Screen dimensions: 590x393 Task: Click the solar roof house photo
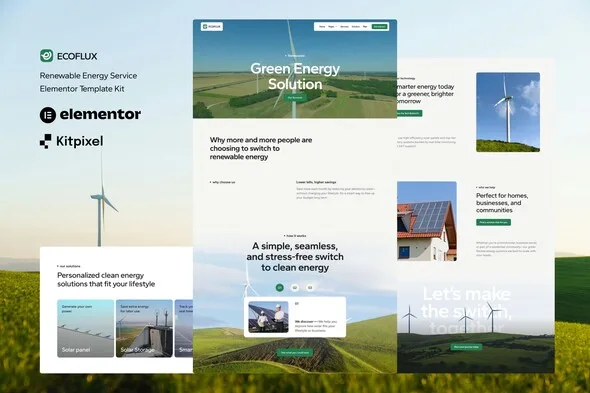(x=427, y=221)
